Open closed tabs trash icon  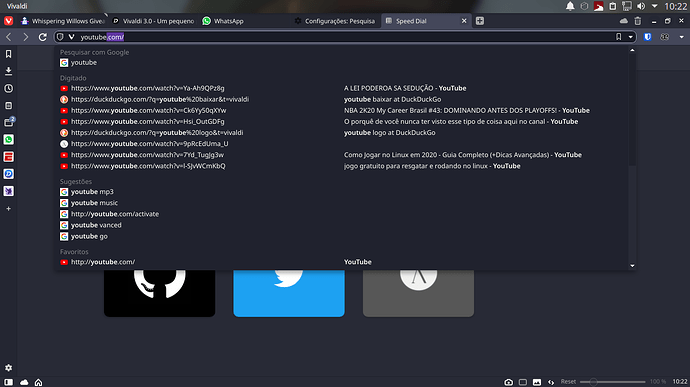pos(638,21)
